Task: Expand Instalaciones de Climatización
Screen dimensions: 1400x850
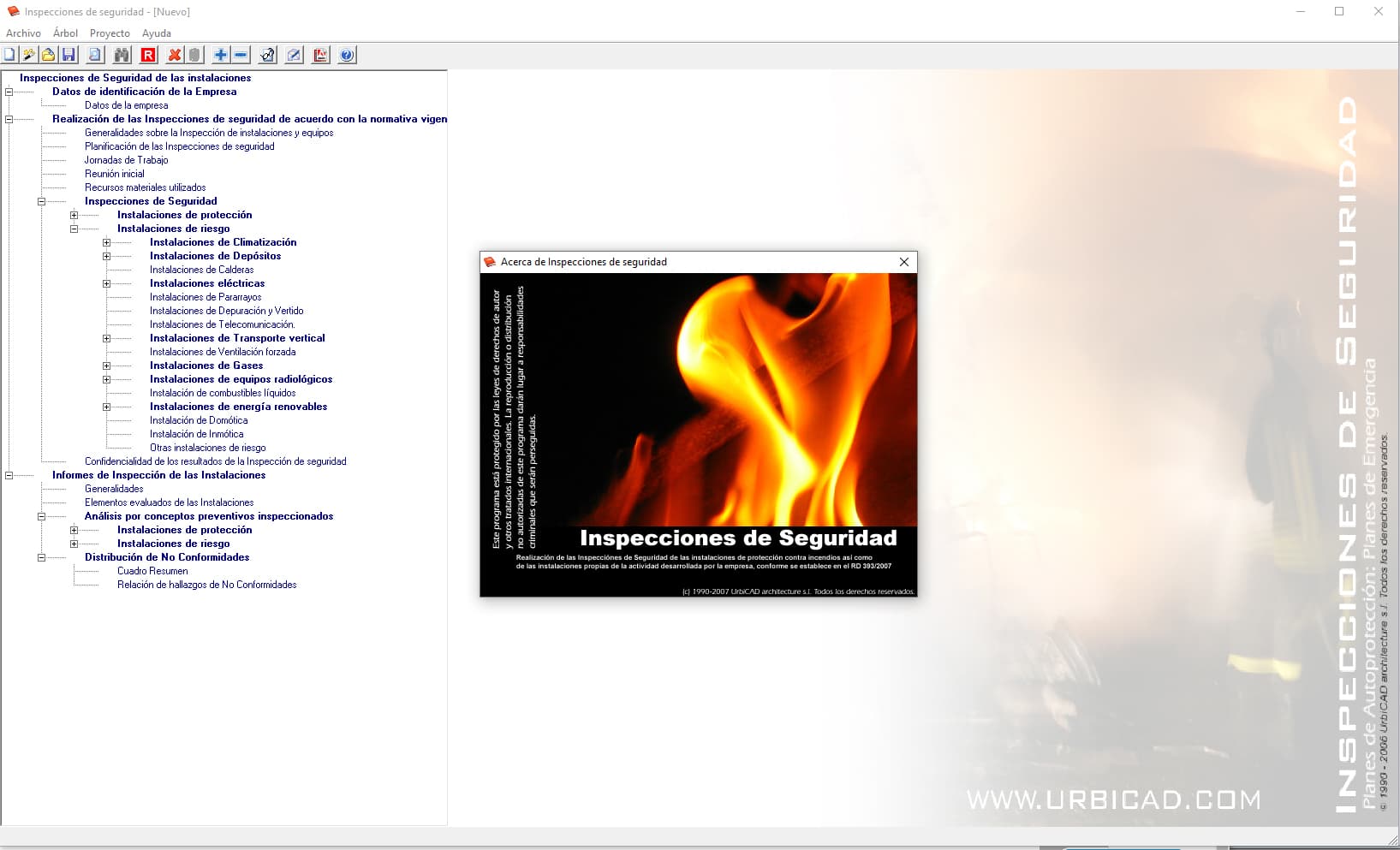Action: (106, 242)
